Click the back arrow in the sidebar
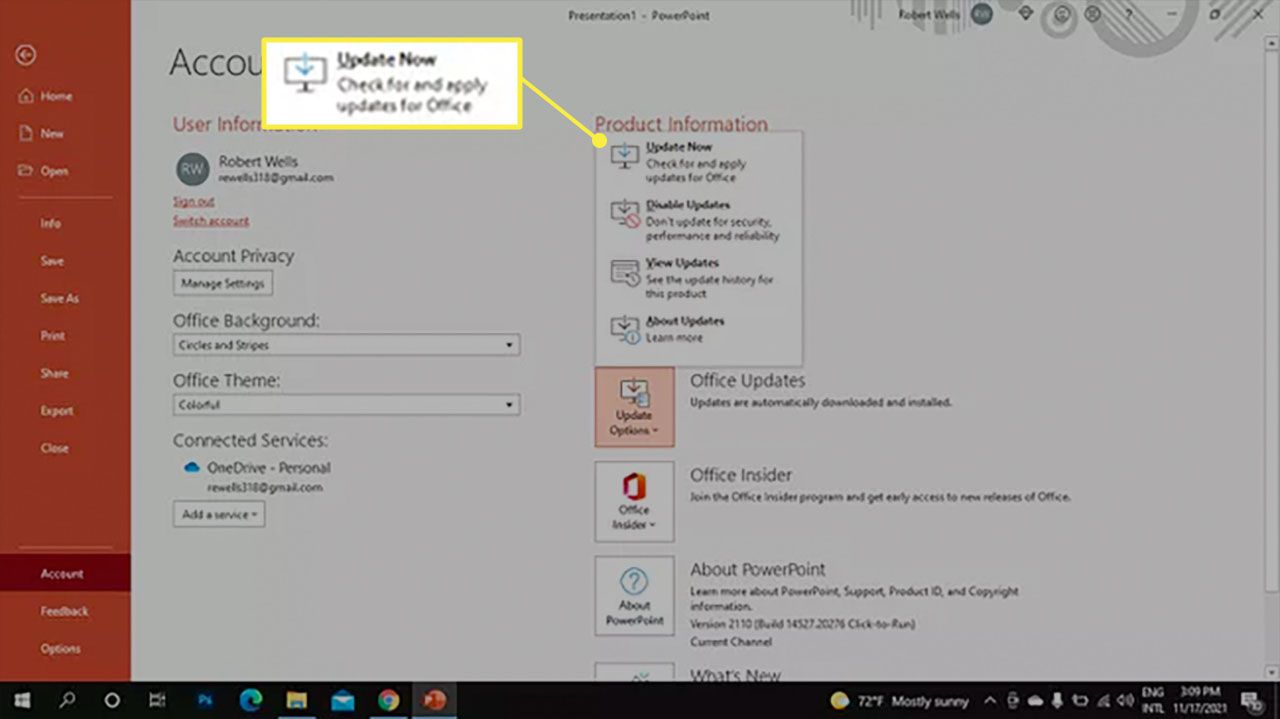 click(26, 55)
